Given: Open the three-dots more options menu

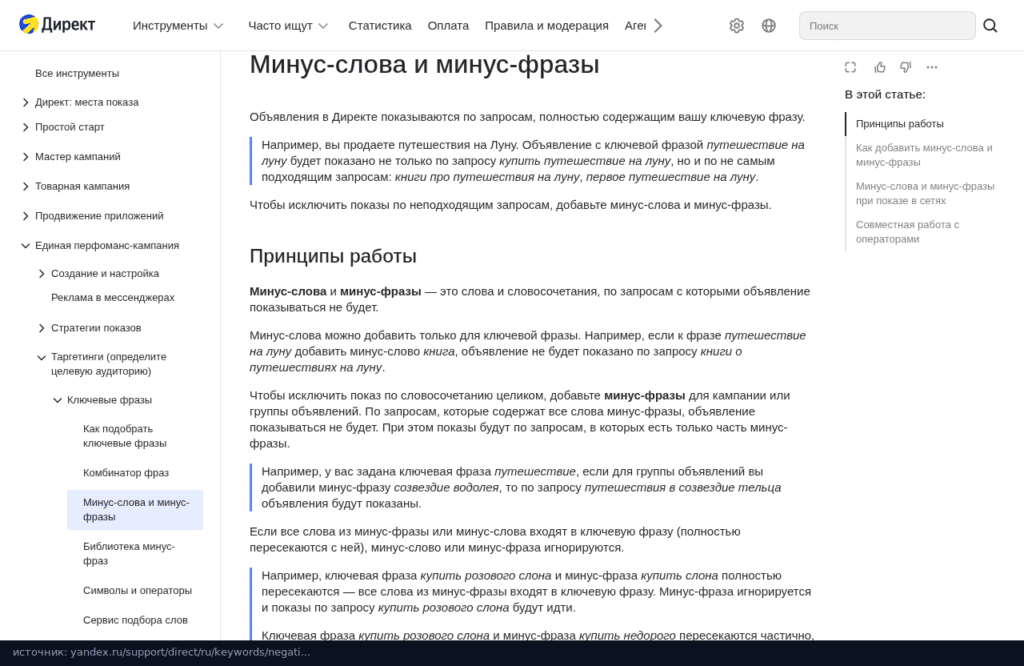Looking at the screenshot, I should 932,67.
